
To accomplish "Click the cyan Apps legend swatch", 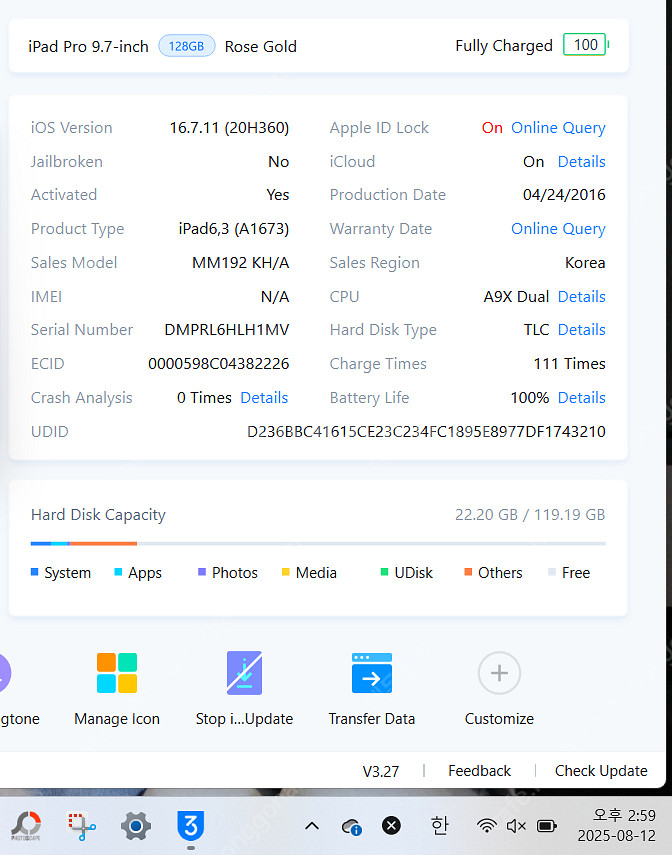I will click(118, 572).
